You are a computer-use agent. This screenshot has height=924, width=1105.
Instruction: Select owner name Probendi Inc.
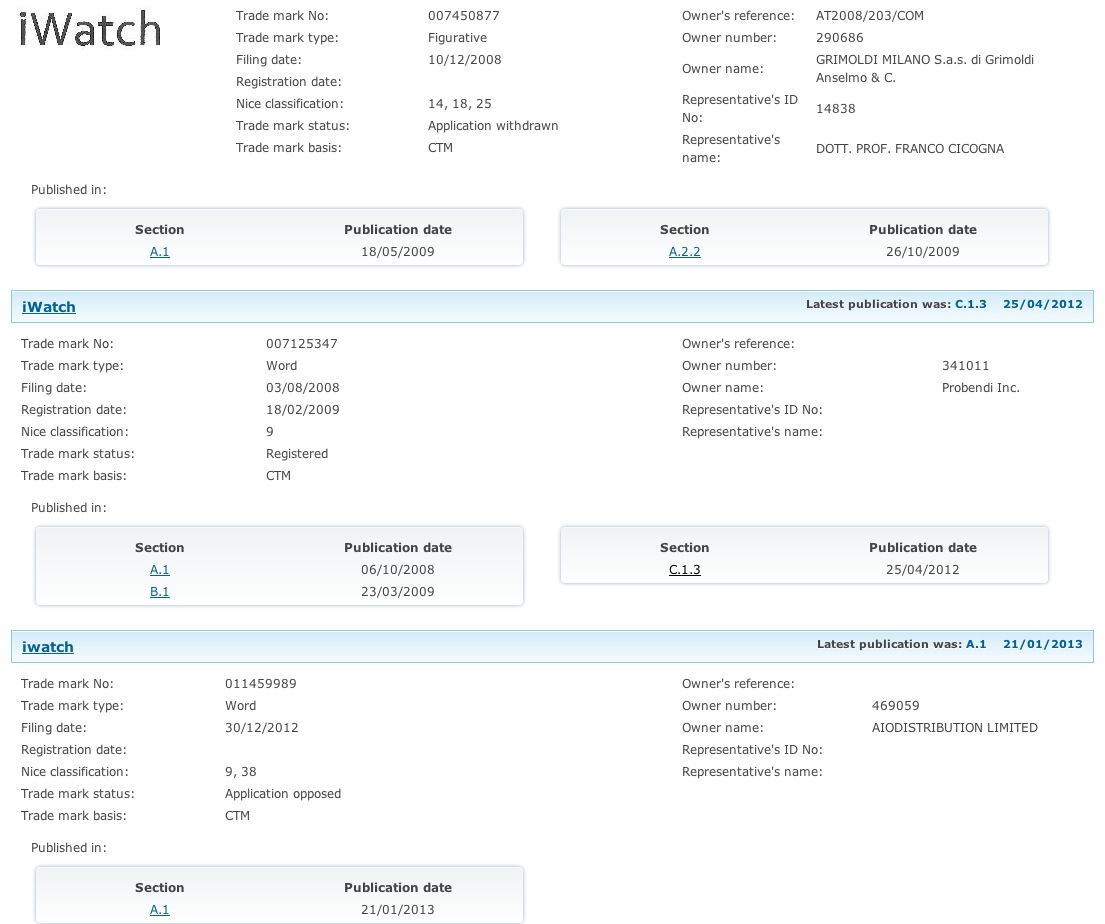click(x=980, y=388)
